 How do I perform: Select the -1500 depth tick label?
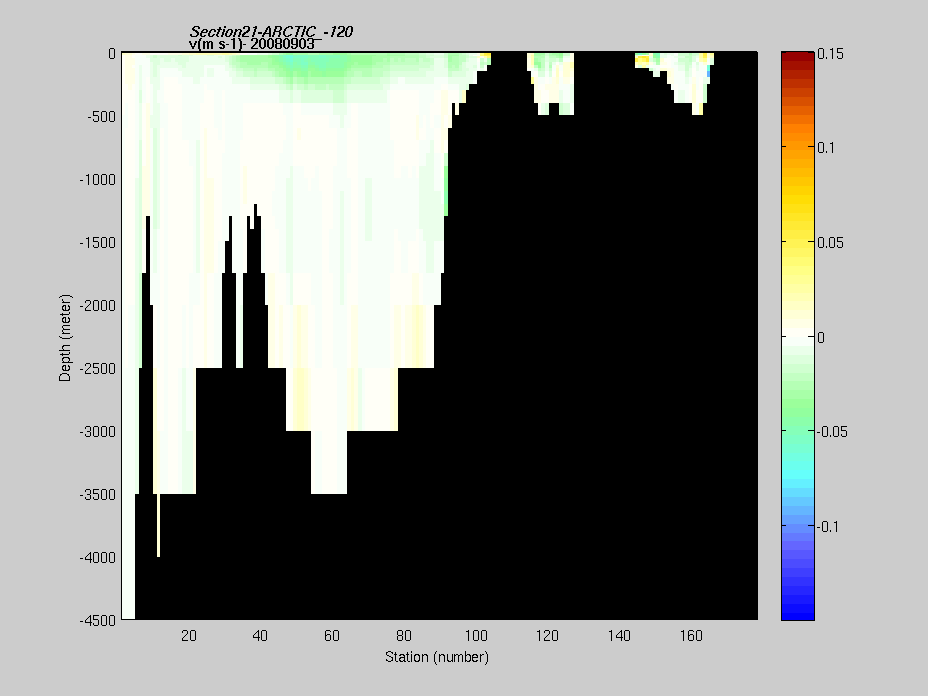(98, 243)
